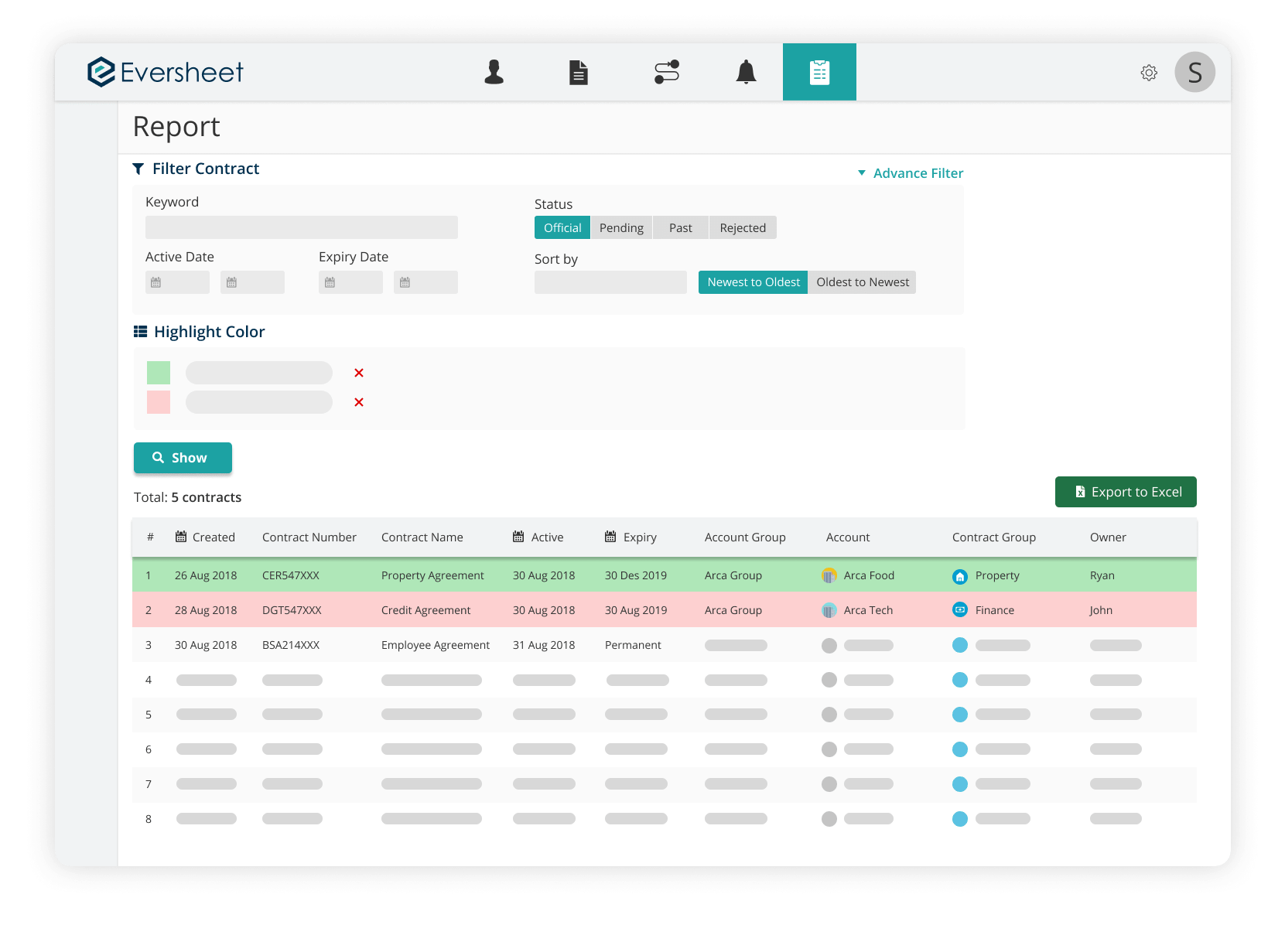Switch to the Report clipboard tab

click(x=819, y=72)
